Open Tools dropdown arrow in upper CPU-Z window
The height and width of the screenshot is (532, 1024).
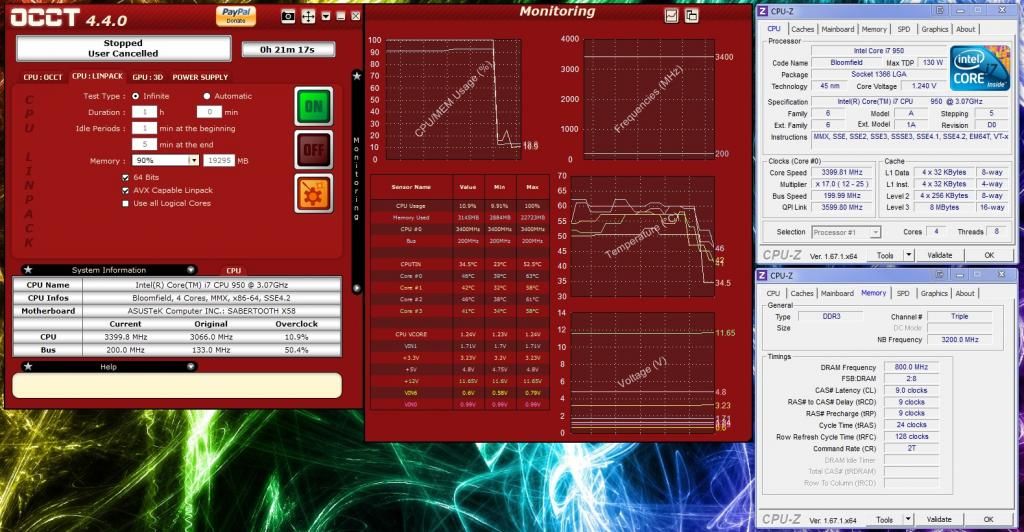[x=908, y=255]
